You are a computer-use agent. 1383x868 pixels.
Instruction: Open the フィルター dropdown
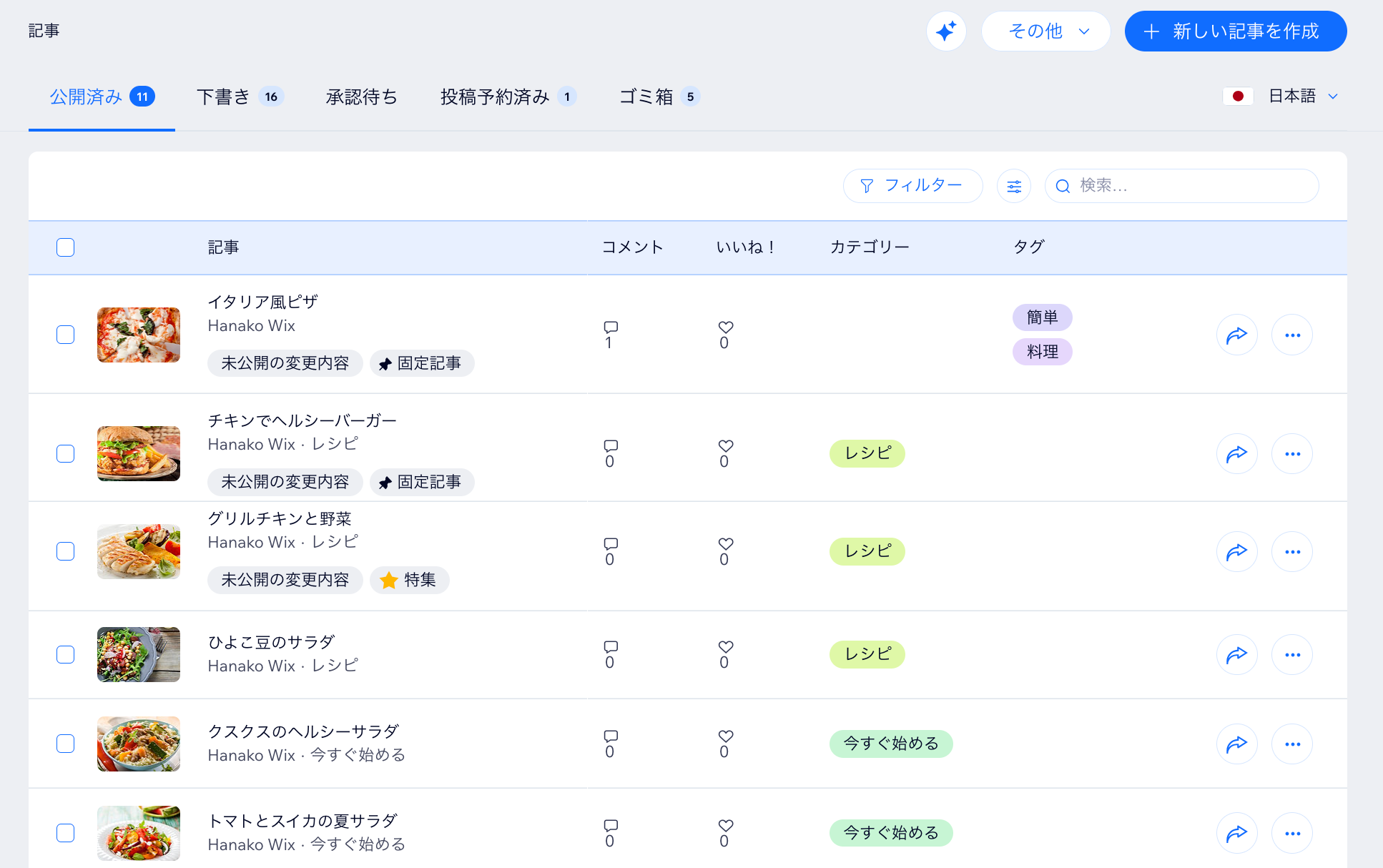point(913,185)
